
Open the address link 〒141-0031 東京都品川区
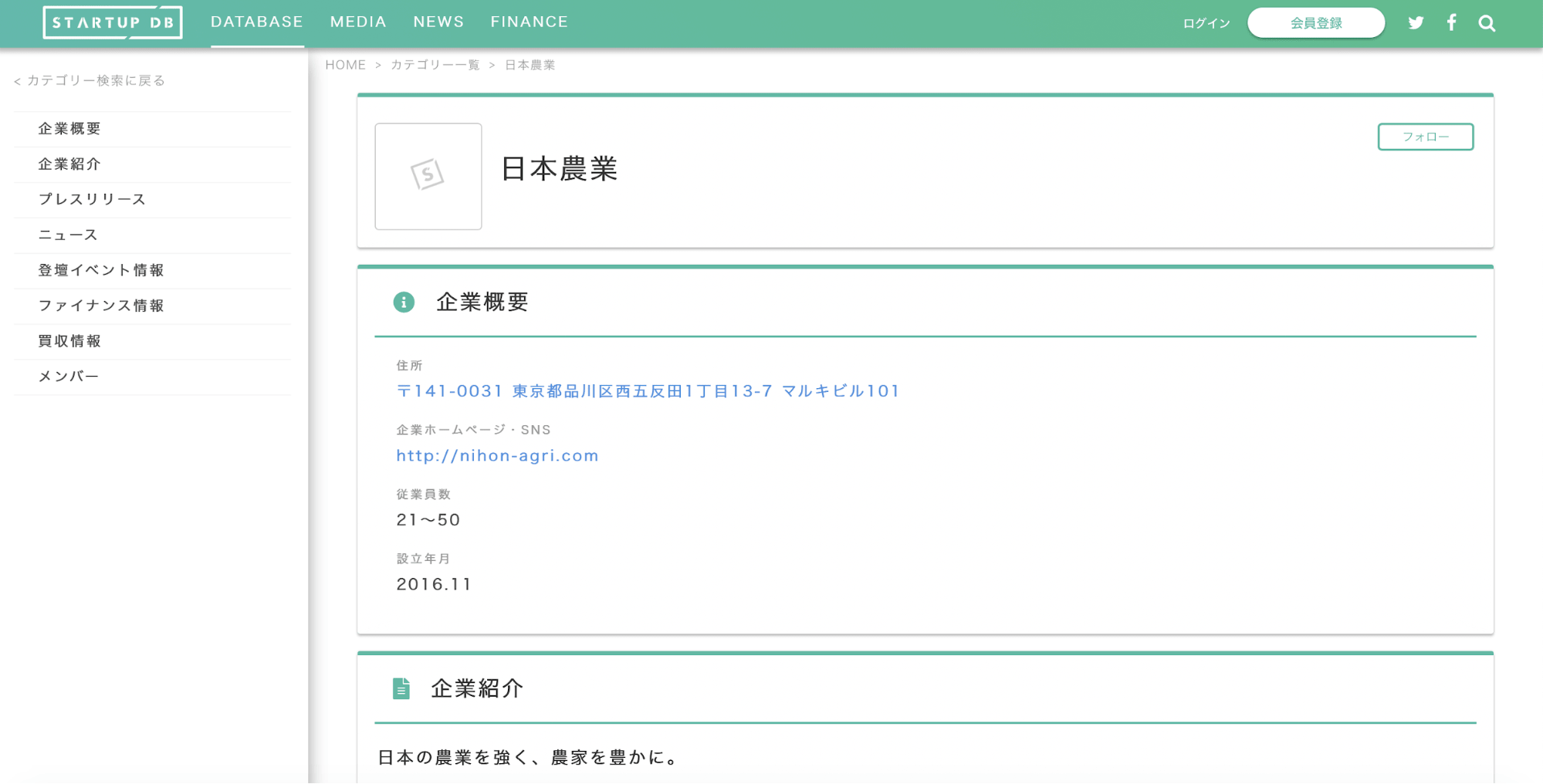click(648, 391)
